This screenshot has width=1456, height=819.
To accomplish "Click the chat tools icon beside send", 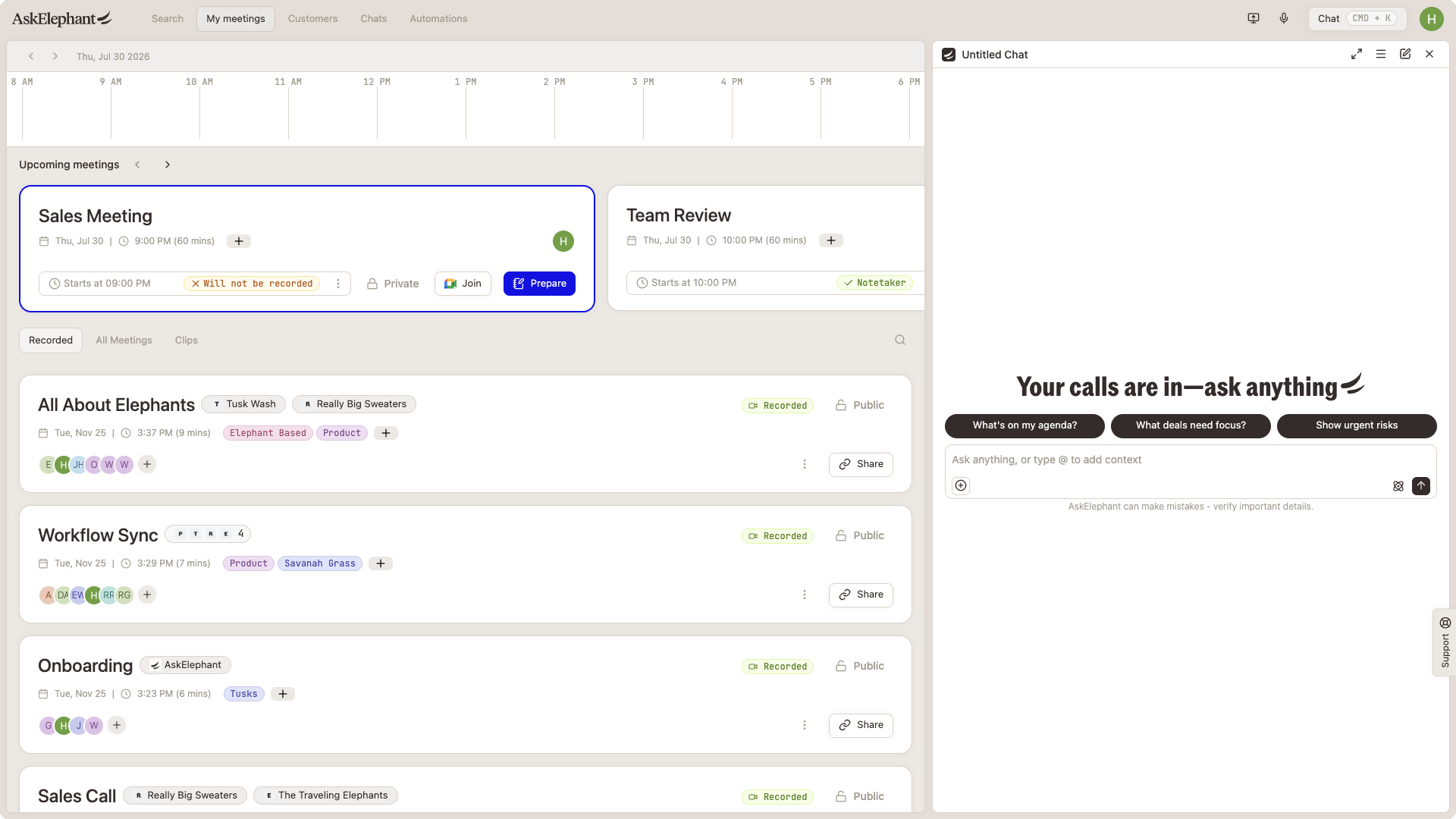I will (x=1398, y=486).
